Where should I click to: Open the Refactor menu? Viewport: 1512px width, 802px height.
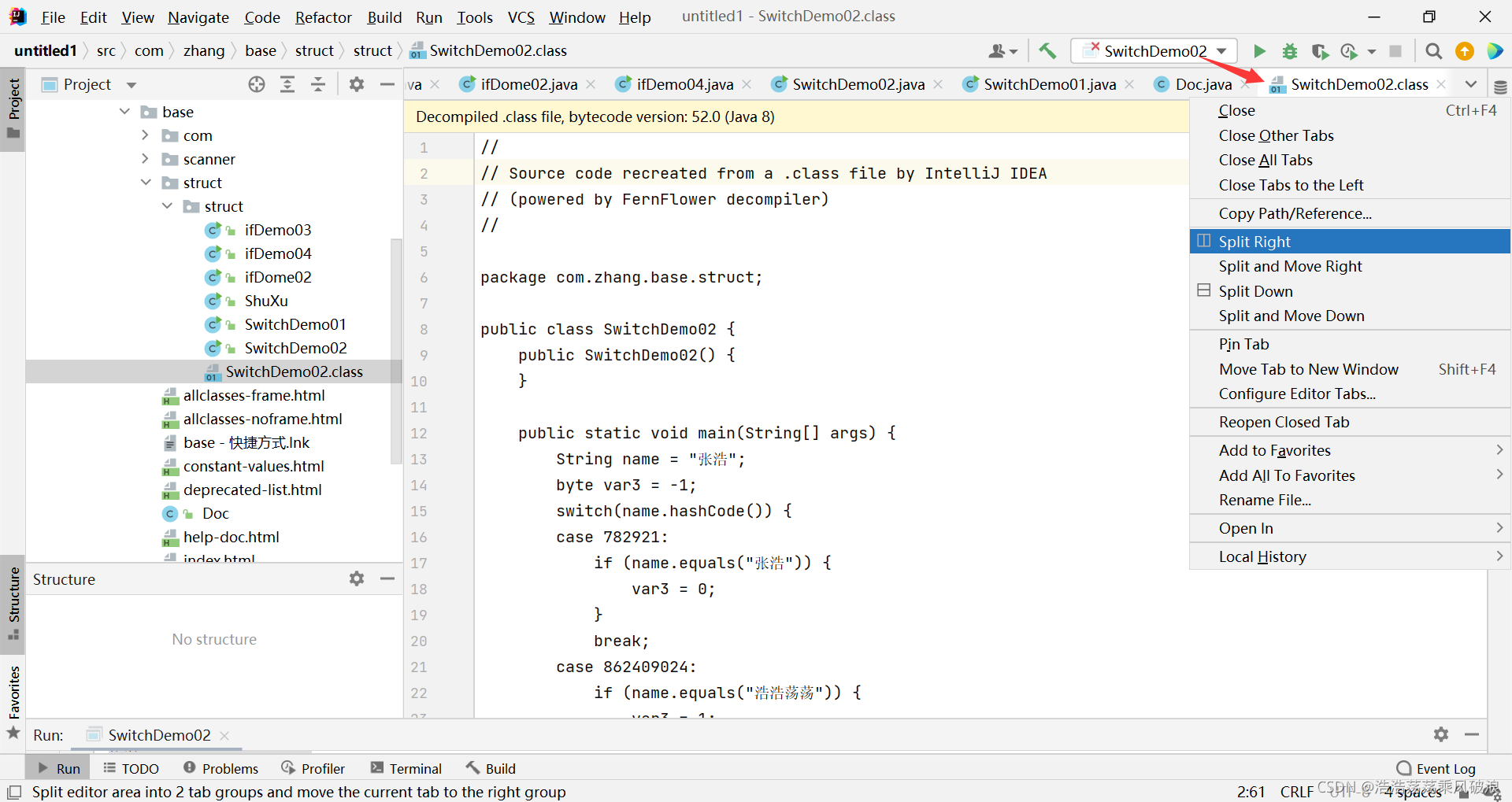[x=323, y=17]
